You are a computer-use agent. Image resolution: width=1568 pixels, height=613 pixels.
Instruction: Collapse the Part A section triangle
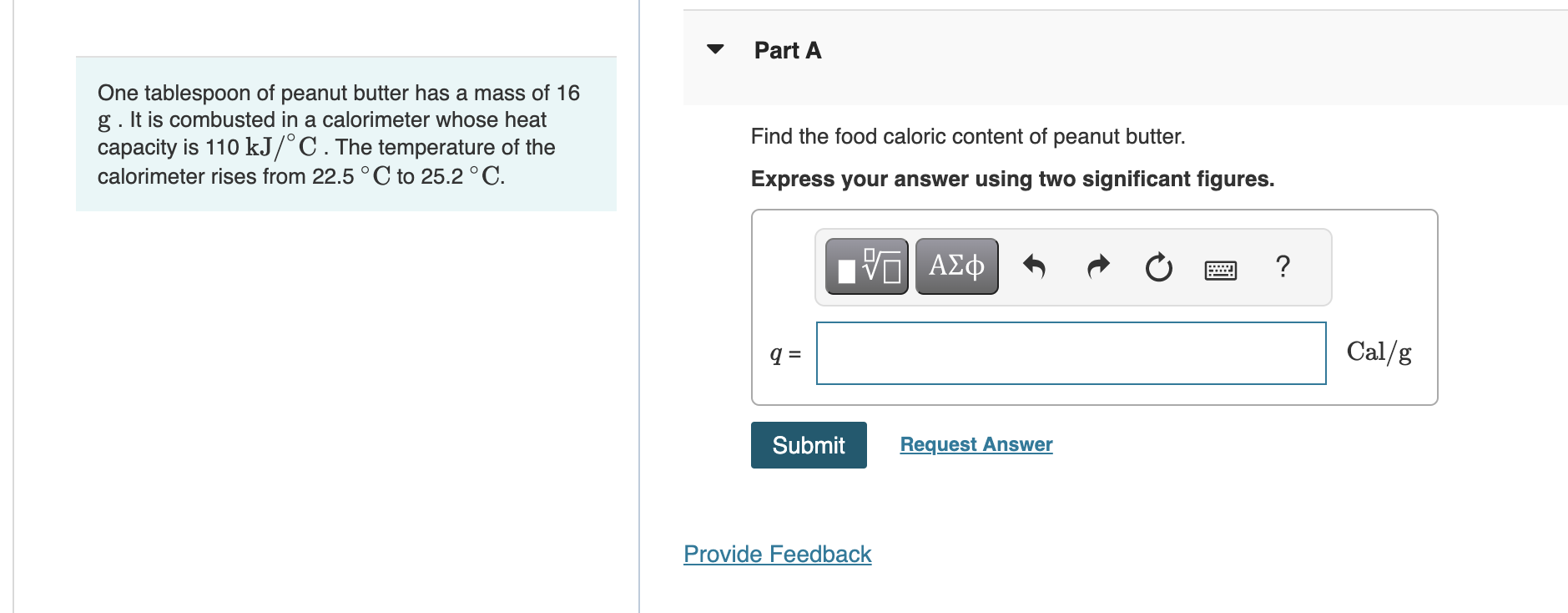tap(715, 49)
